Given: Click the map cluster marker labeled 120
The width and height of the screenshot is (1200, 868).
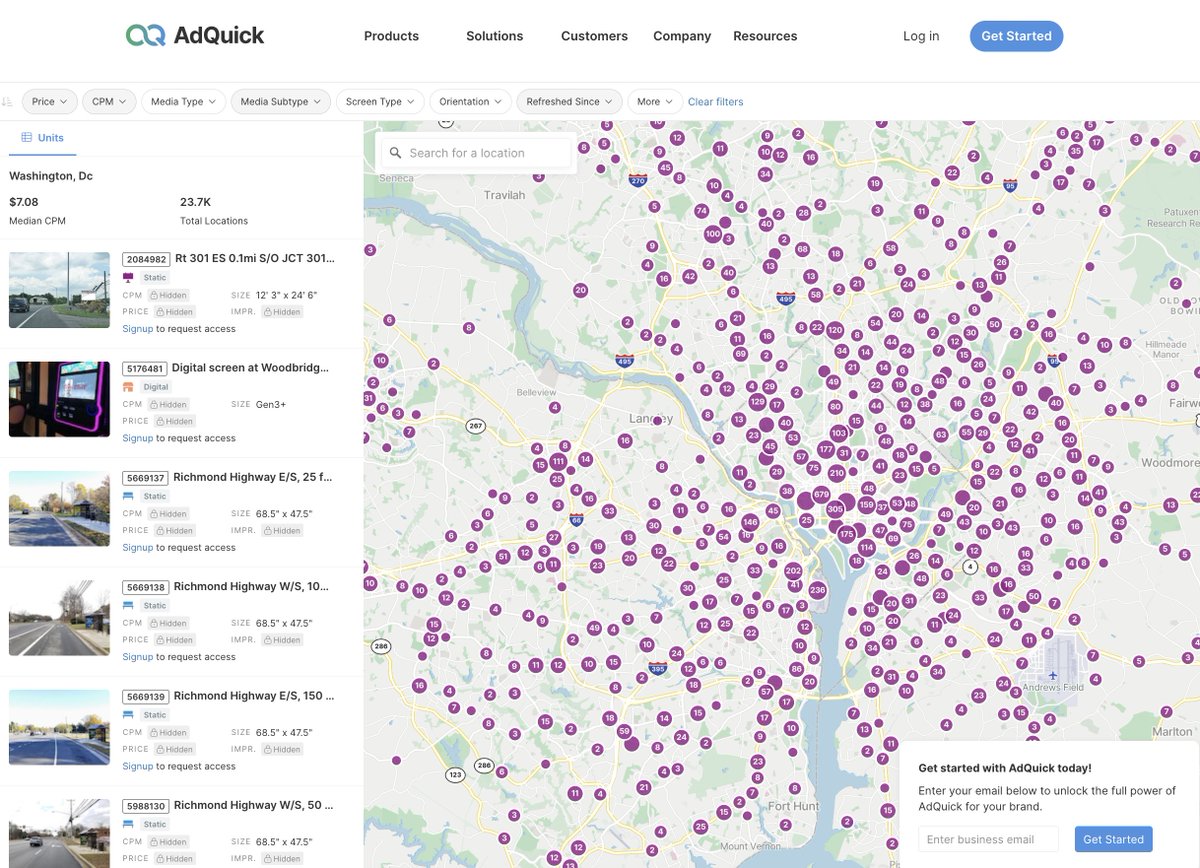Looking at the screenshot, I should [x=835, y=330].
